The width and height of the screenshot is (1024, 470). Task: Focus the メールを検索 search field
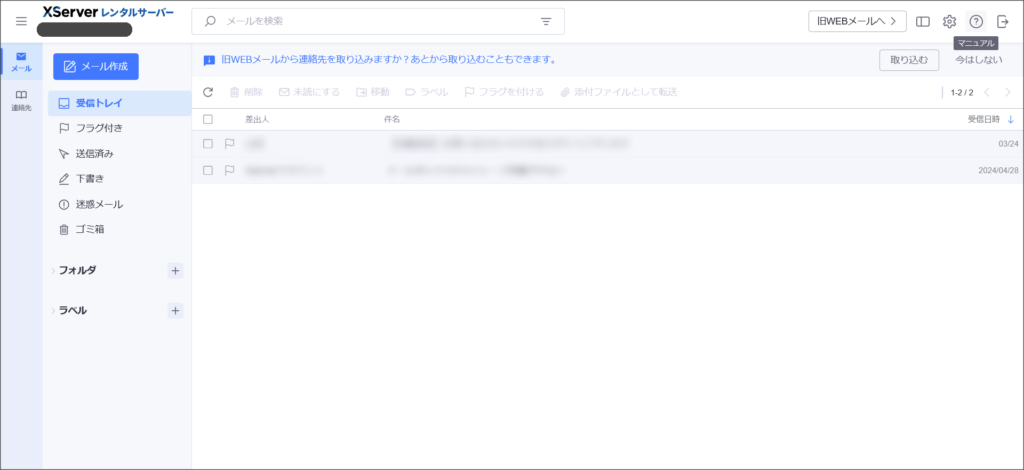[x=377, y=22]
